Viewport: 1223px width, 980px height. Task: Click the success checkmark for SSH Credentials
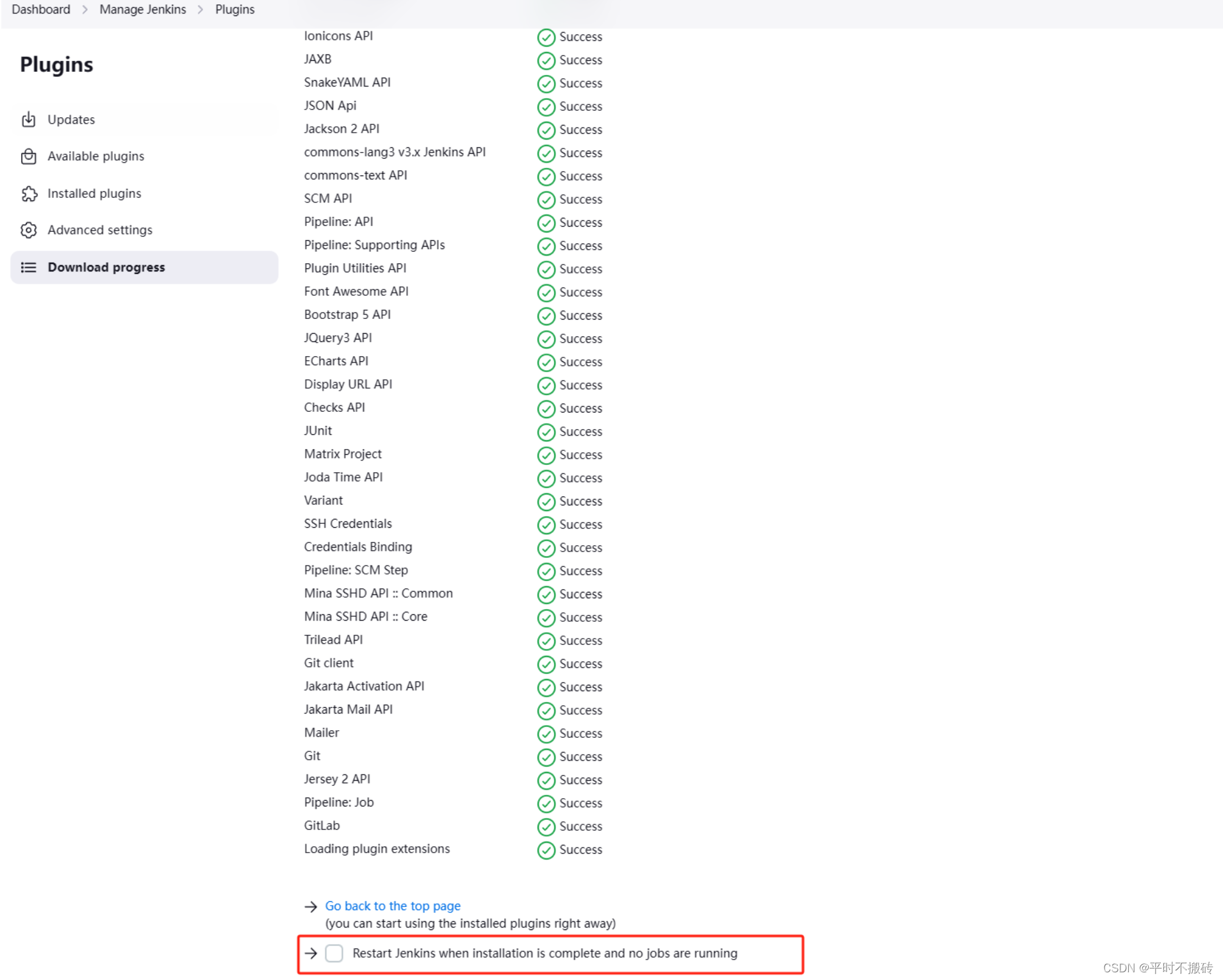546,525
